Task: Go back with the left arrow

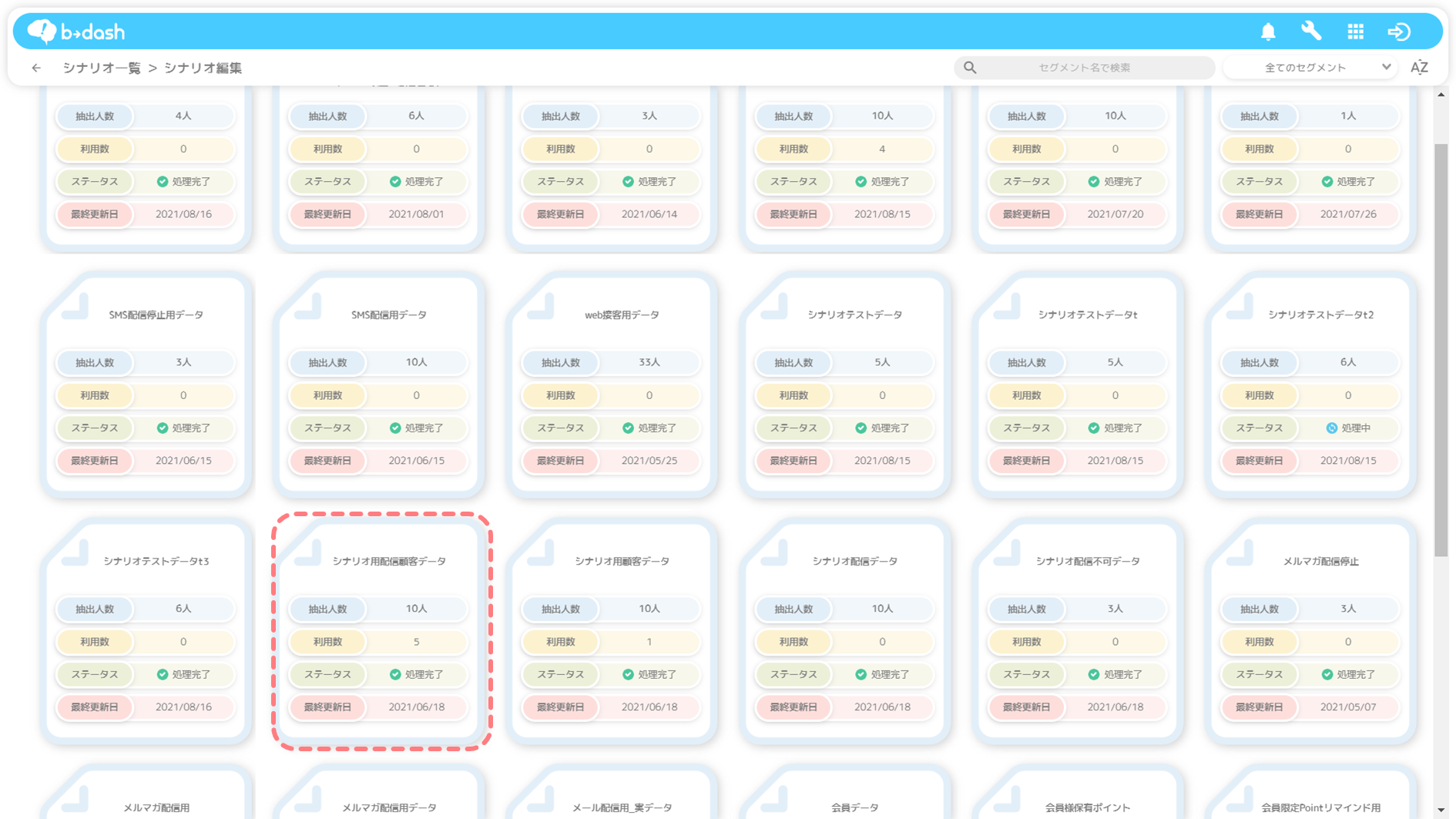Action: 36,68
